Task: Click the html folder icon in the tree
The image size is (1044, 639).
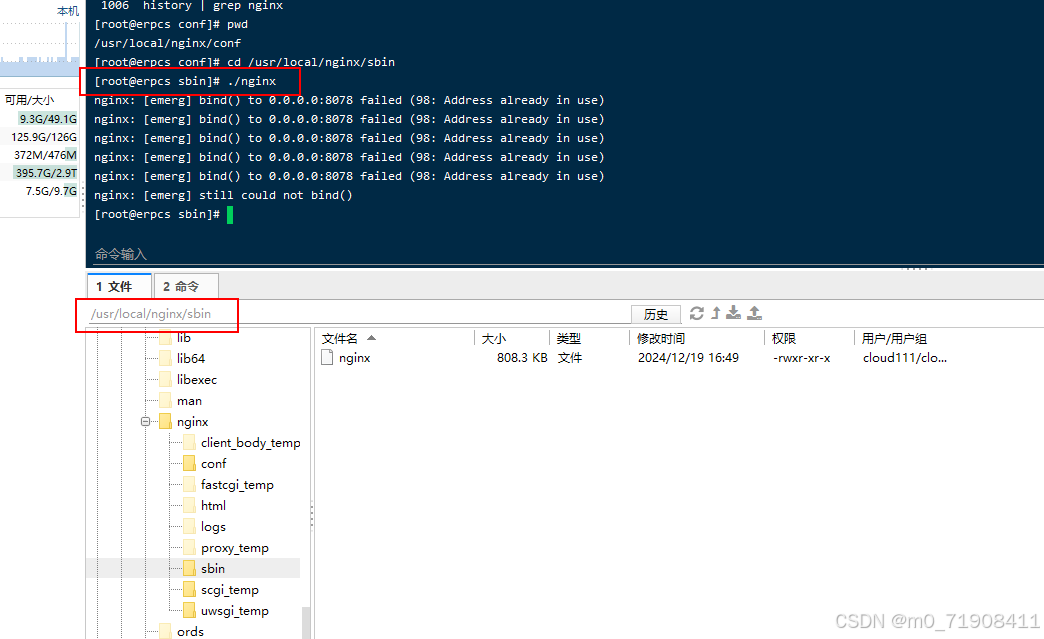Action: tap(188, 505)
